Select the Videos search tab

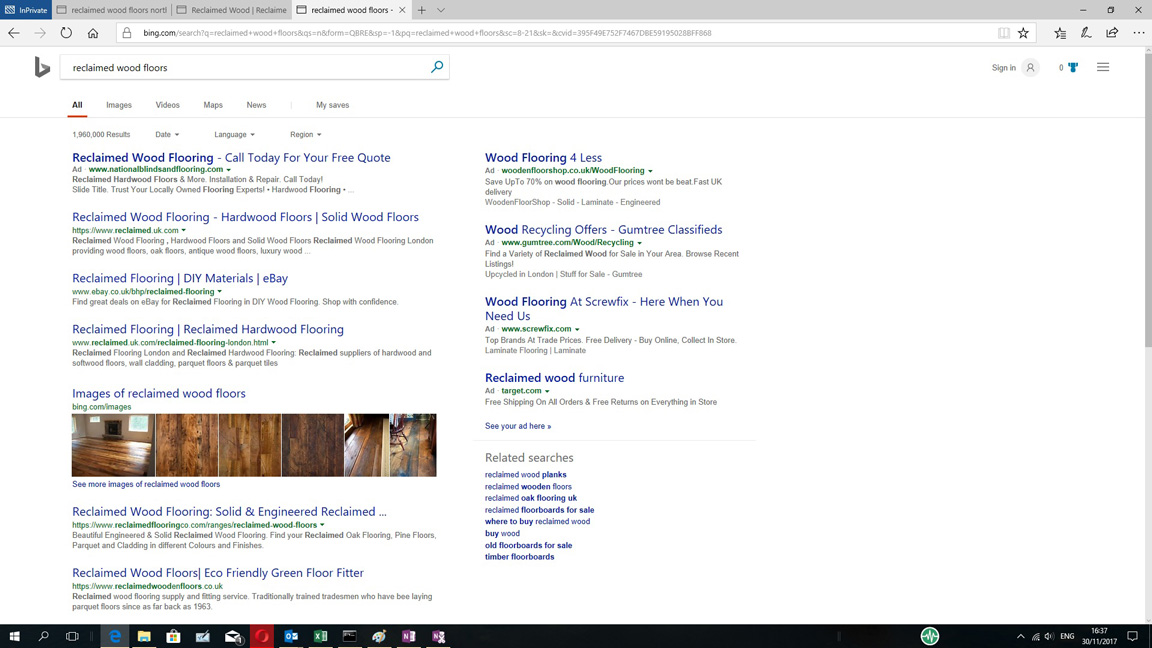[x=167, y=105]
